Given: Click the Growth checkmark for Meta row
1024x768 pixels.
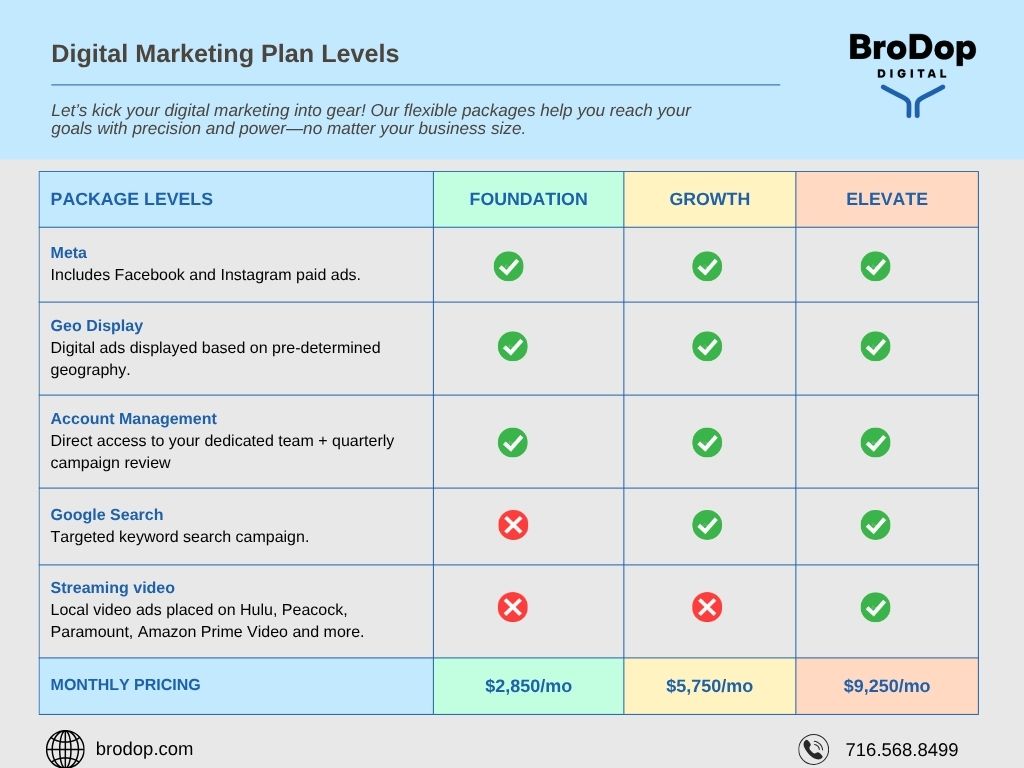Looking at the screenshot, I should coord(707,266).
